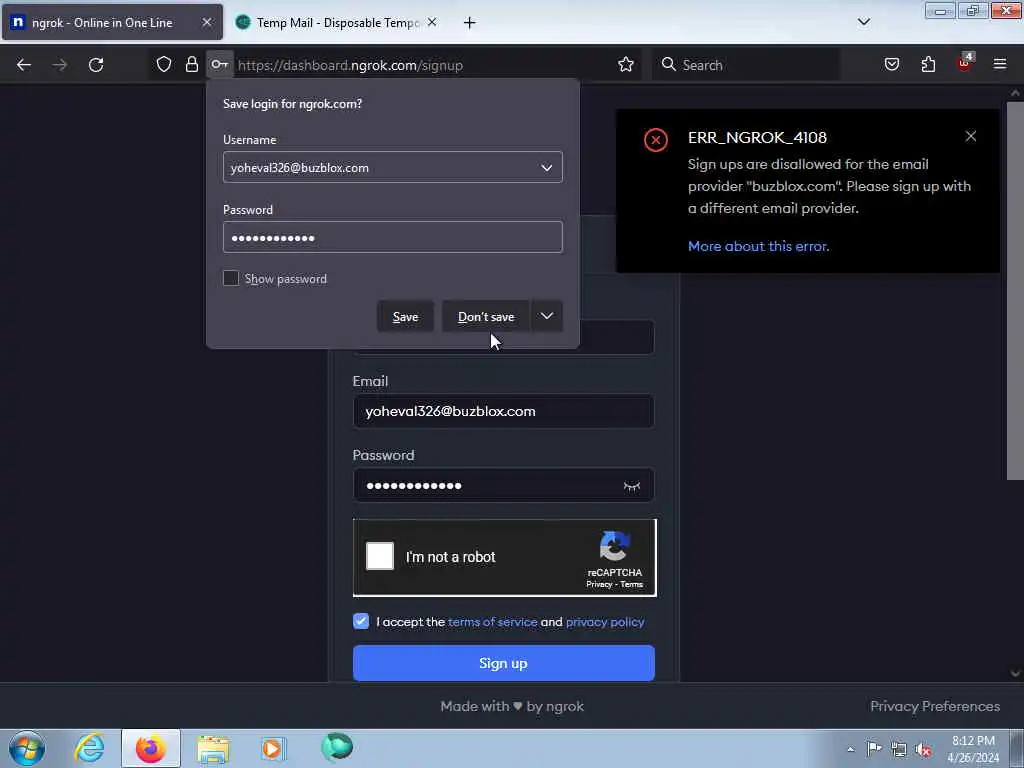1024x768 pixels.
Task: Click the page vertical scrollbar
Action: click(x=1015, y=291)
